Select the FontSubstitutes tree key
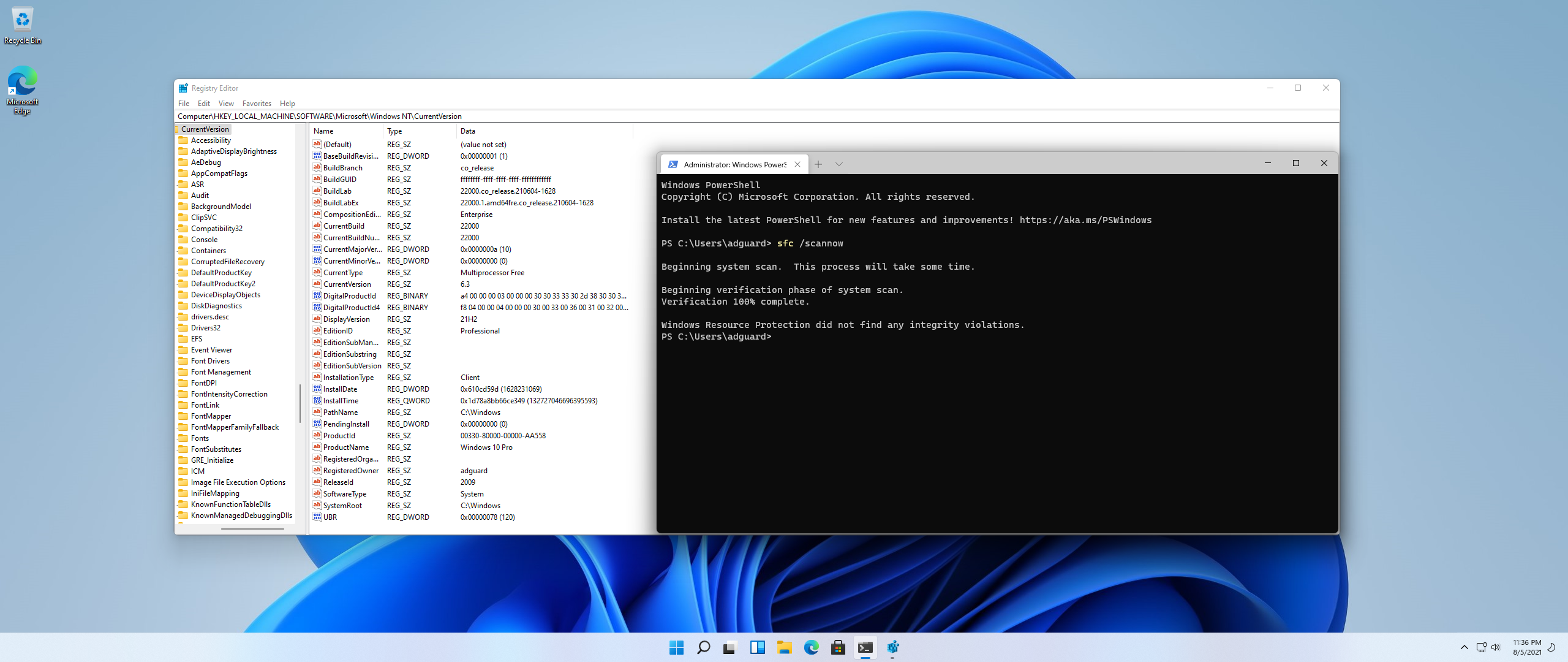The height and width of the screenshot is (662, 1568). tap(216, 449)
